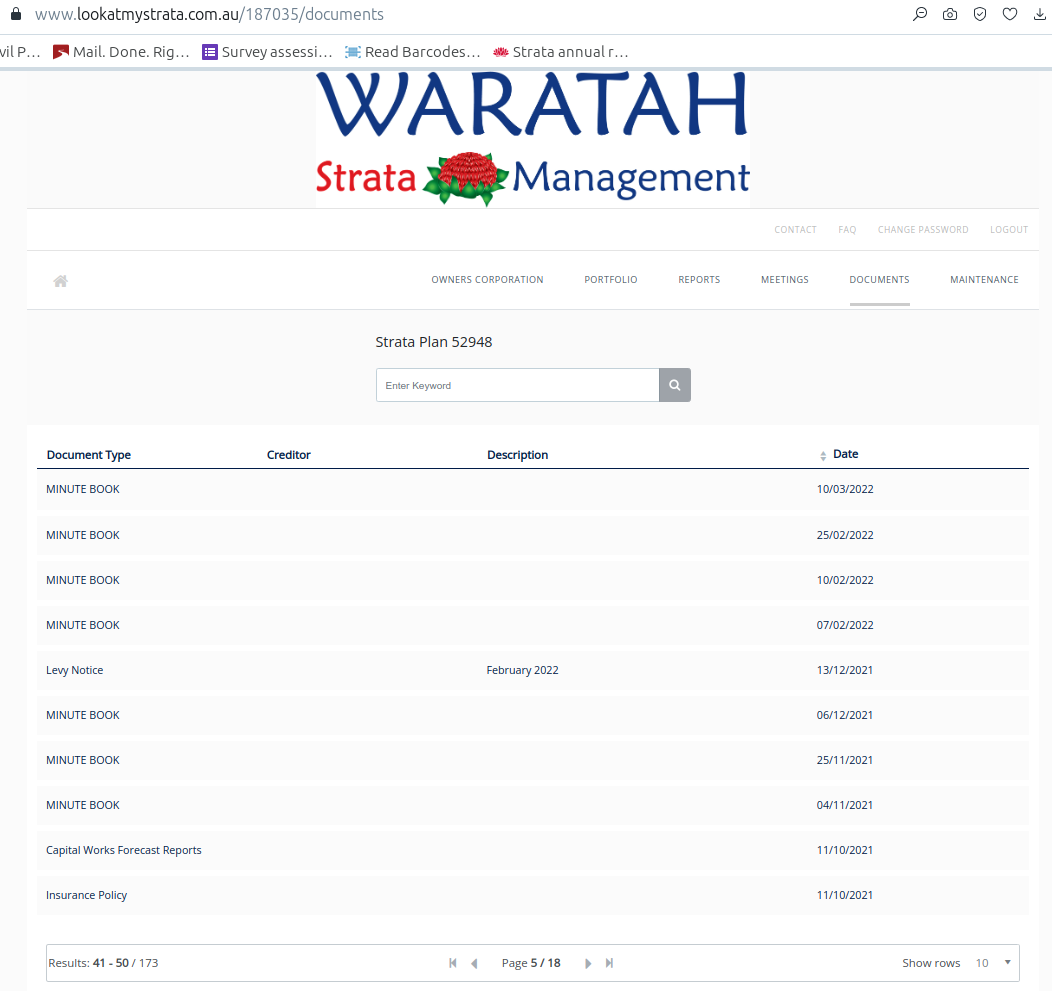Click the Creditor column header
Image resolution: width=1052 pixels, height=991 pixels.
click(288, 455)
